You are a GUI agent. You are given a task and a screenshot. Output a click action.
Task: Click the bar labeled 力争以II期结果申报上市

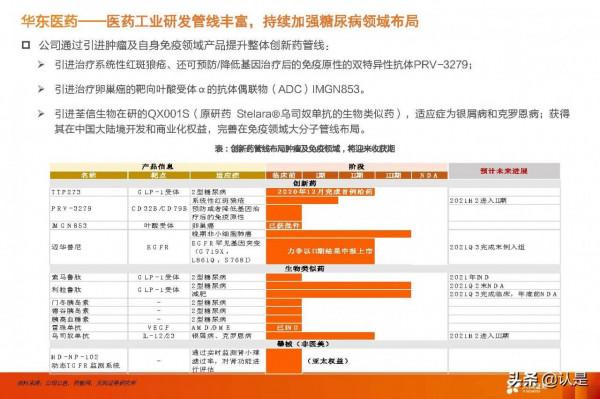pos(320,251)
